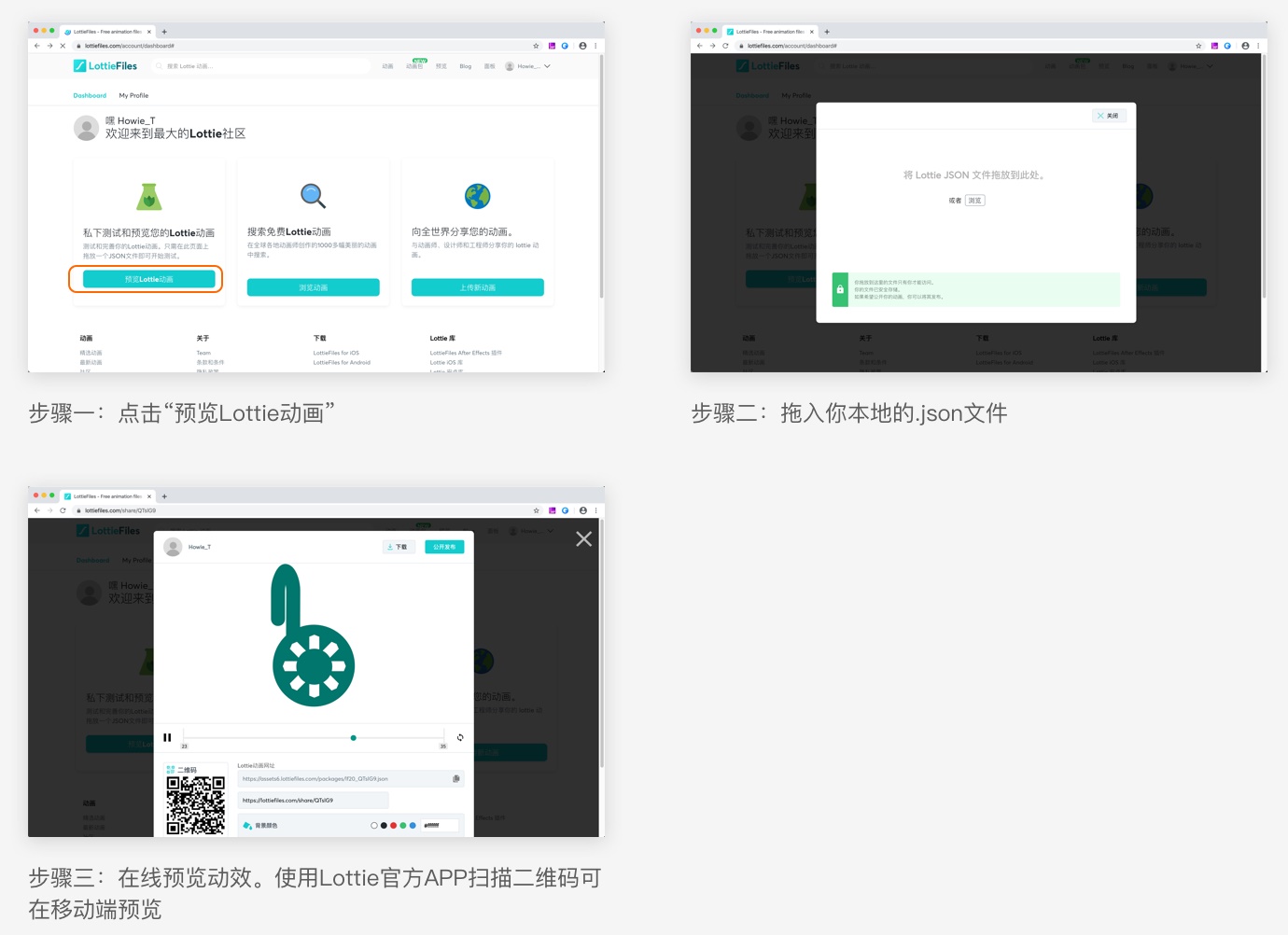Click Howie_T's avatar in the share dialog

(172, 546)
